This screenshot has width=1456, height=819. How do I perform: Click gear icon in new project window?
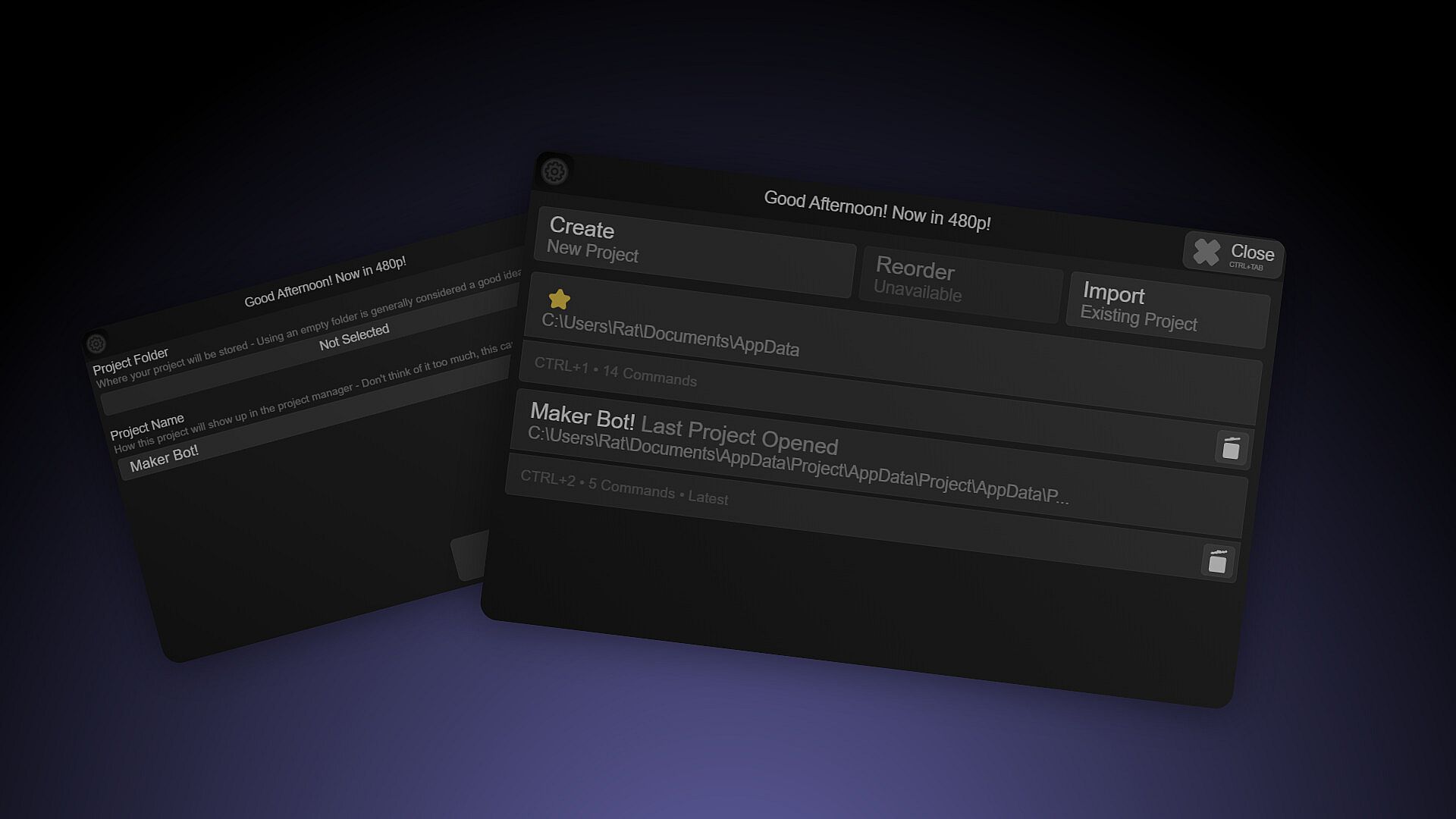[96, 344]
